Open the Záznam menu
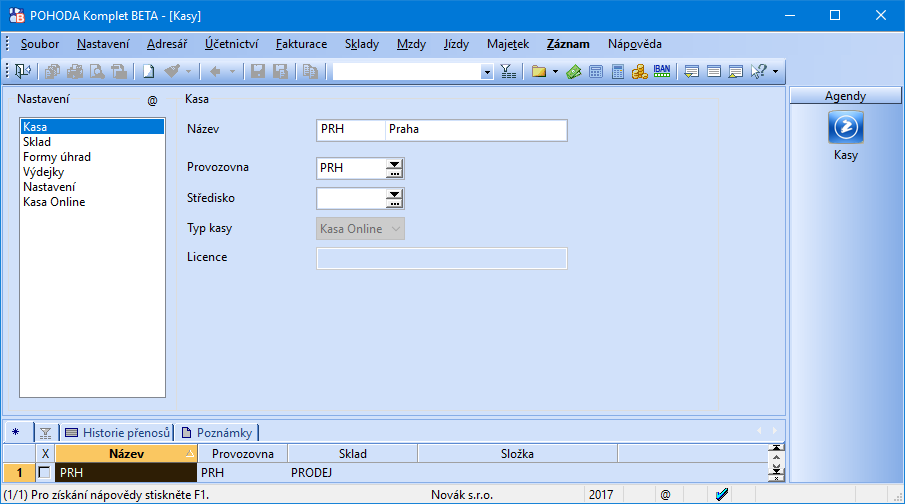 (x=568, y=44)
